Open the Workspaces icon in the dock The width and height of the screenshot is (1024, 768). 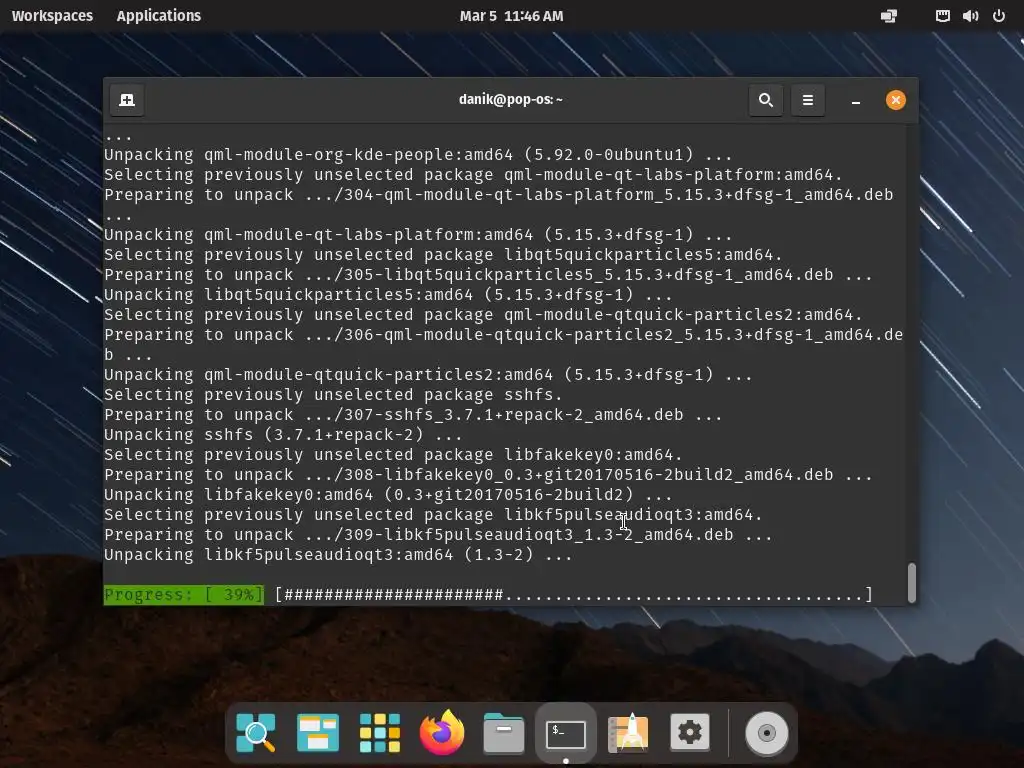click(317, 733)
